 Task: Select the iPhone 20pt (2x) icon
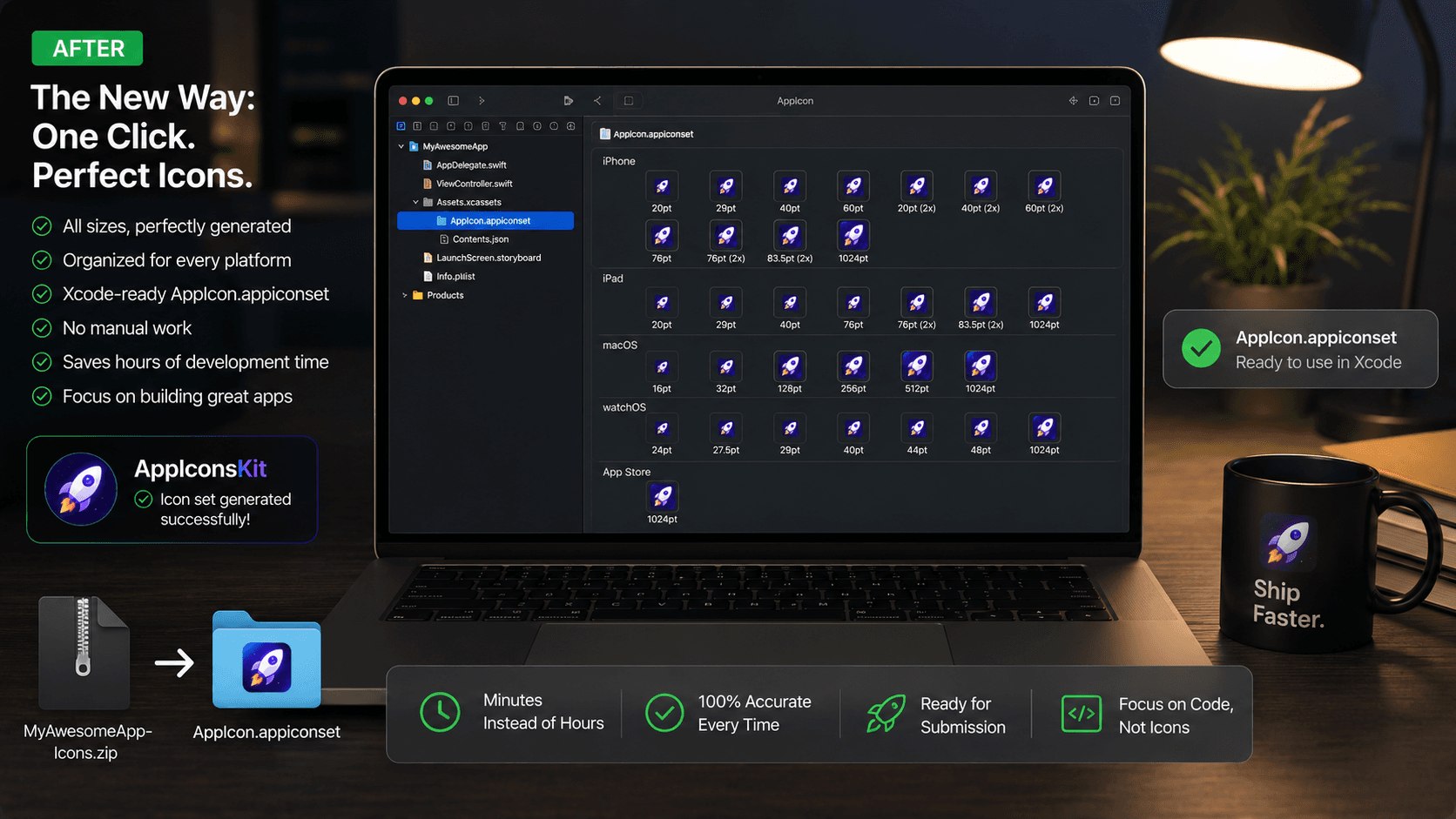pyautogui.click(x=917, y=186)
